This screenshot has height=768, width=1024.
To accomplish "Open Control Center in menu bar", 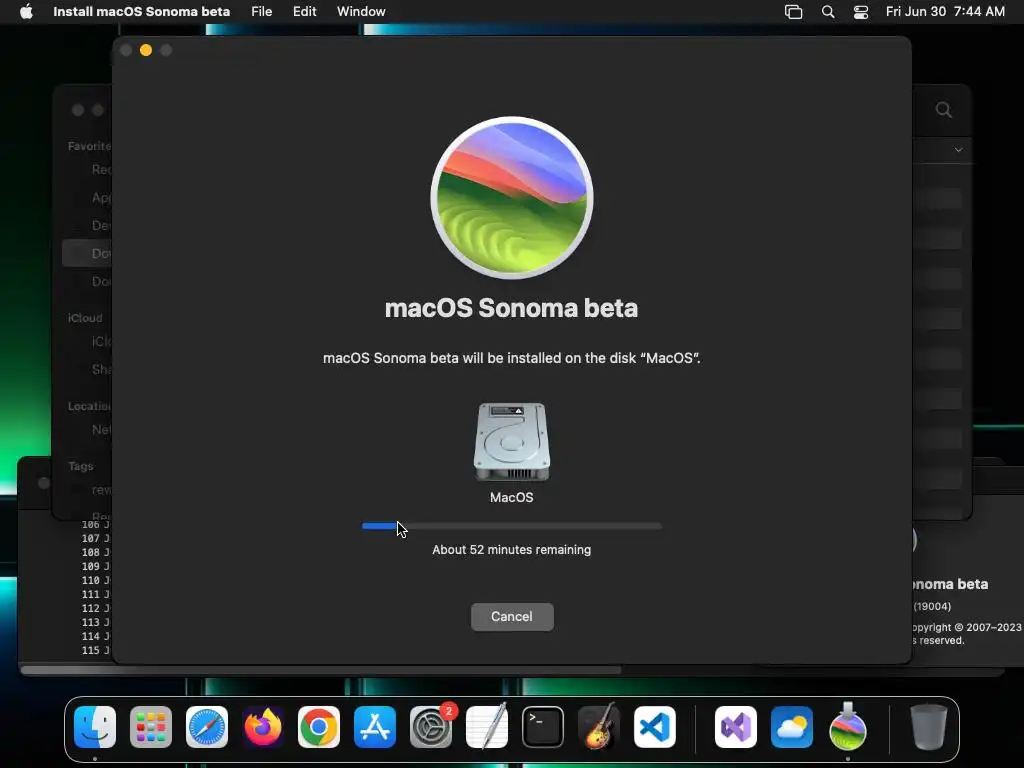I will pyautogui.click(x=861, y=12).
